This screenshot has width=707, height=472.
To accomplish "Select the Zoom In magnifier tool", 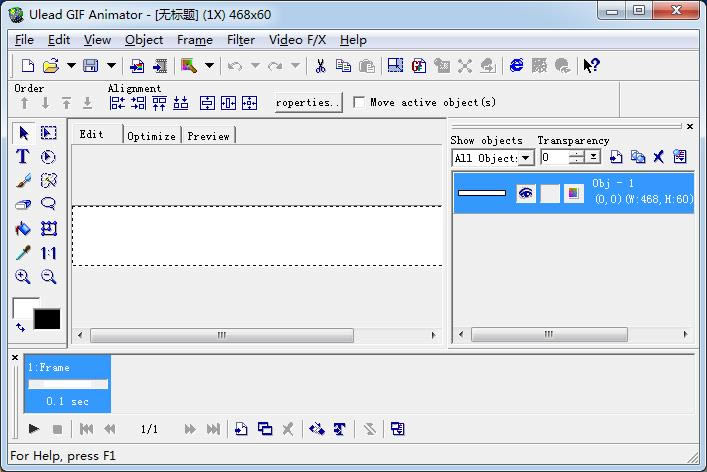I will coord(23,276).
